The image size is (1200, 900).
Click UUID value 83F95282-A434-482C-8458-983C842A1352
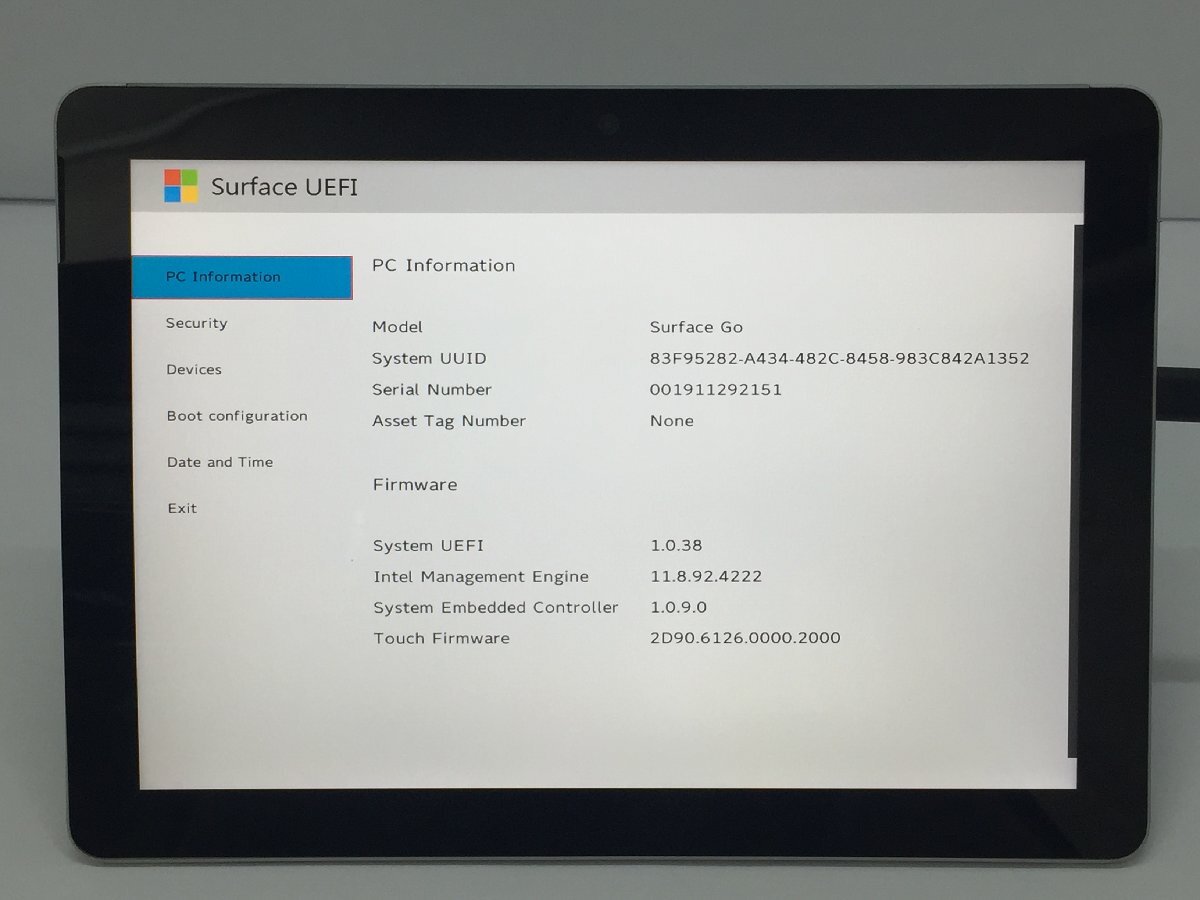tap(839, 358)
